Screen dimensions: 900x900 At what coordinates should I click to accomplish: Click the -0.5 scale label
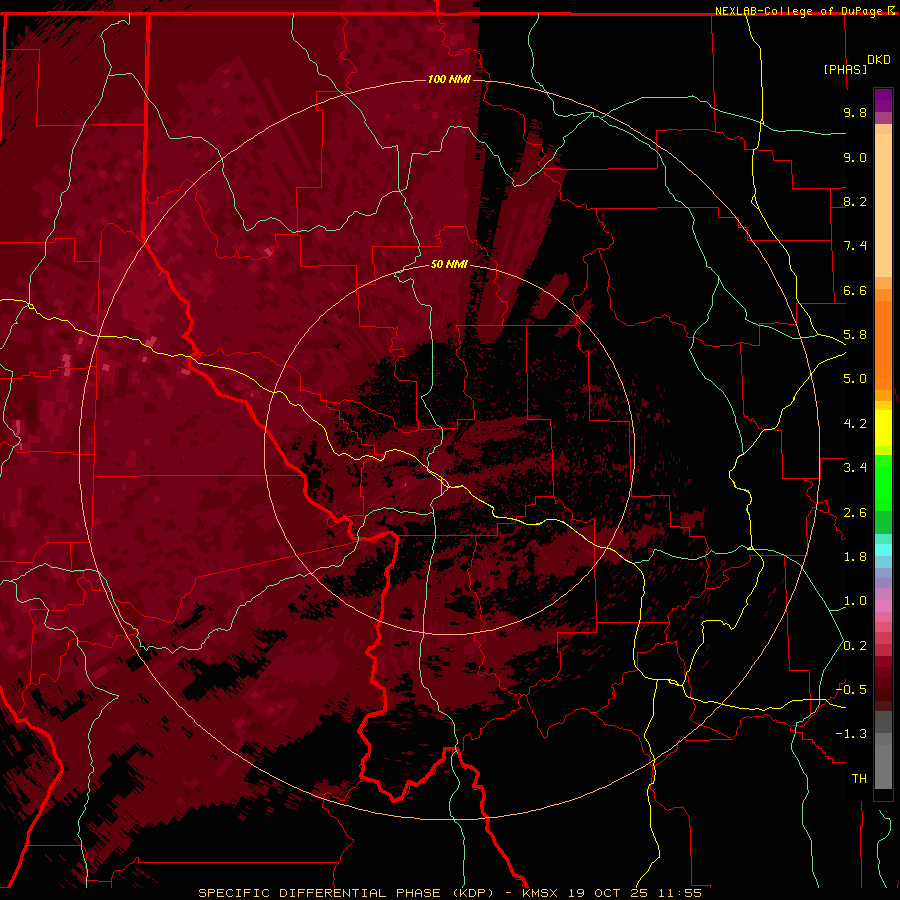(x=851, y=690)
